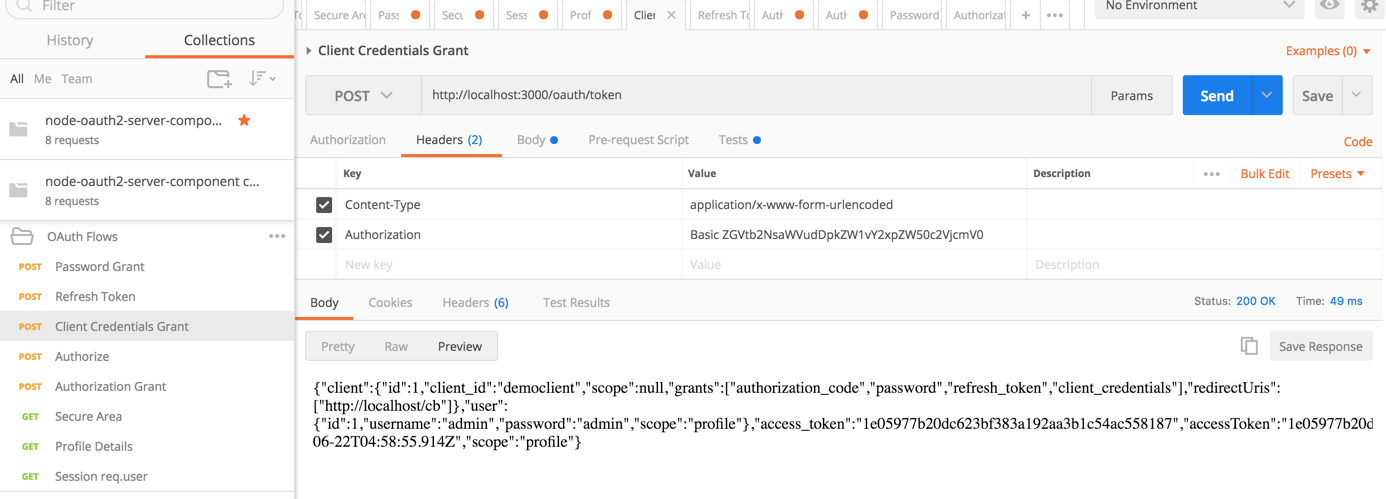1386x499 pixels.
Task: Open the new tab plus icon
Action: point(1025,15)
